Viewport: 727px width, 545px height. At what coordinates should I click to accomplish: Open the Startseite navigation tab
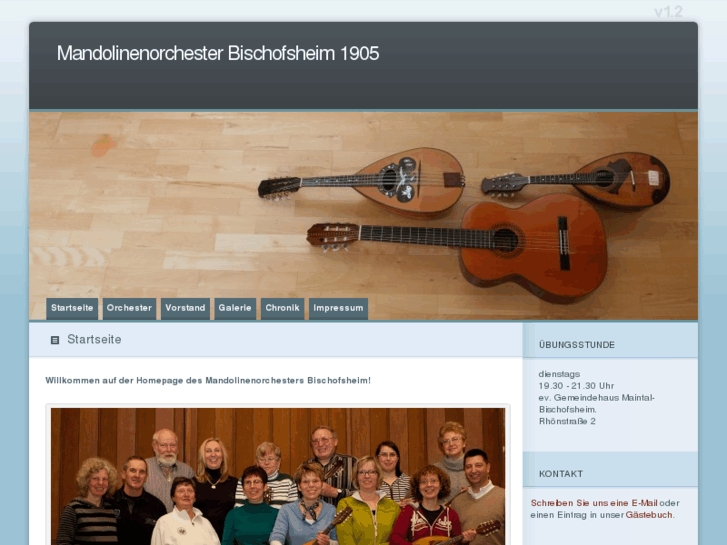click(x=72, y=308)
